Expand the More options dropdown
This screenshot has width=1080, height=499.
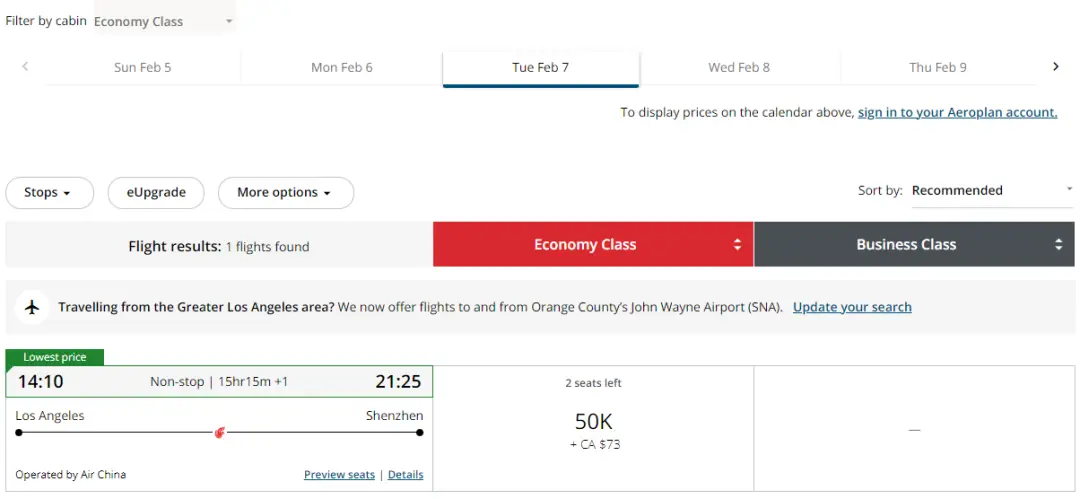(286, 193)
